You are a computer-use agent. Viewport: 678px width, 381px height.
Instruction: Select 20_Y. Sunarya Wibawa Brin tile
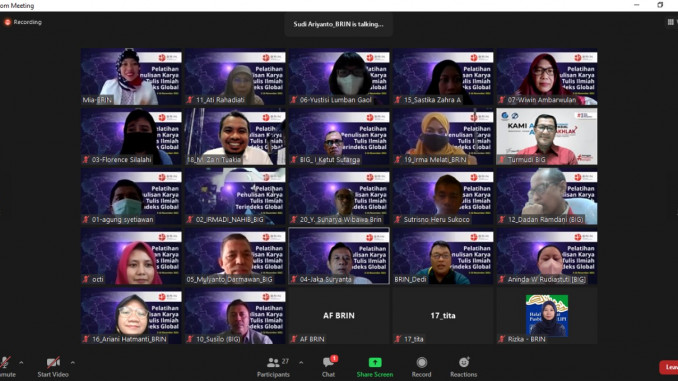click(339, 196)
